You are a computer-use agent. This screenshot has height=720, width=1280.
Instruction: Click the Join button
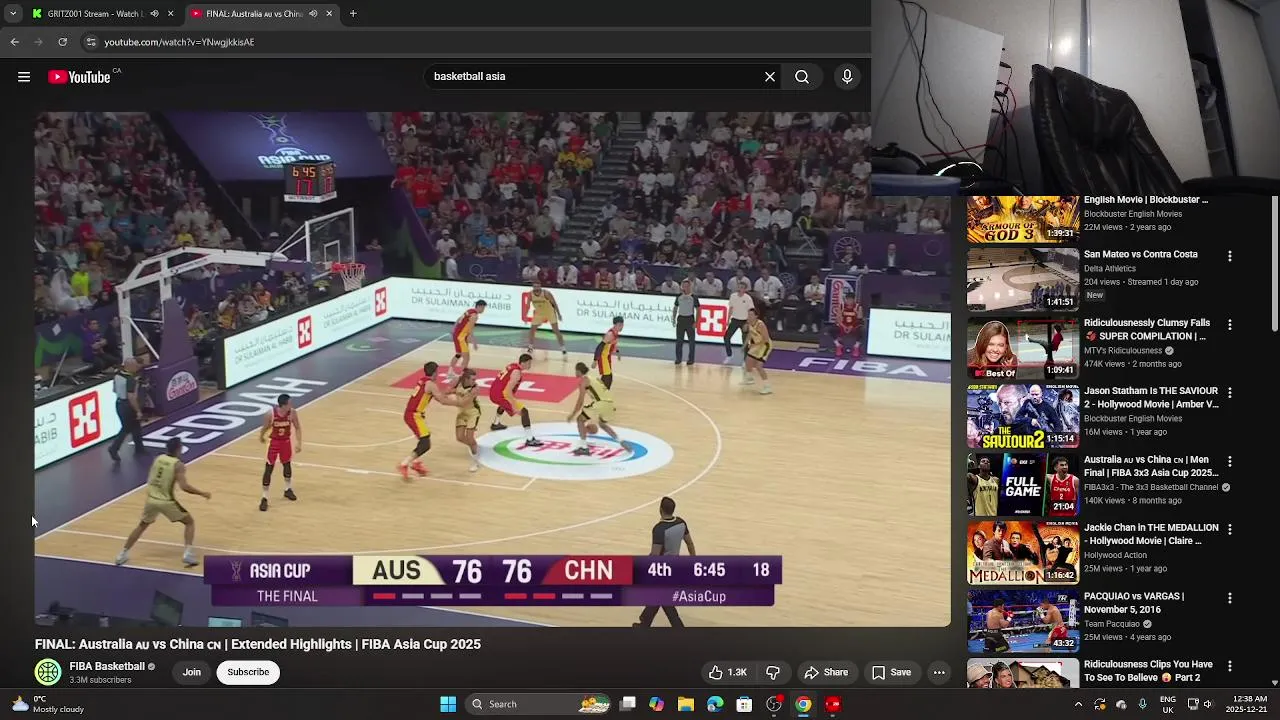[x=192, y=672]
